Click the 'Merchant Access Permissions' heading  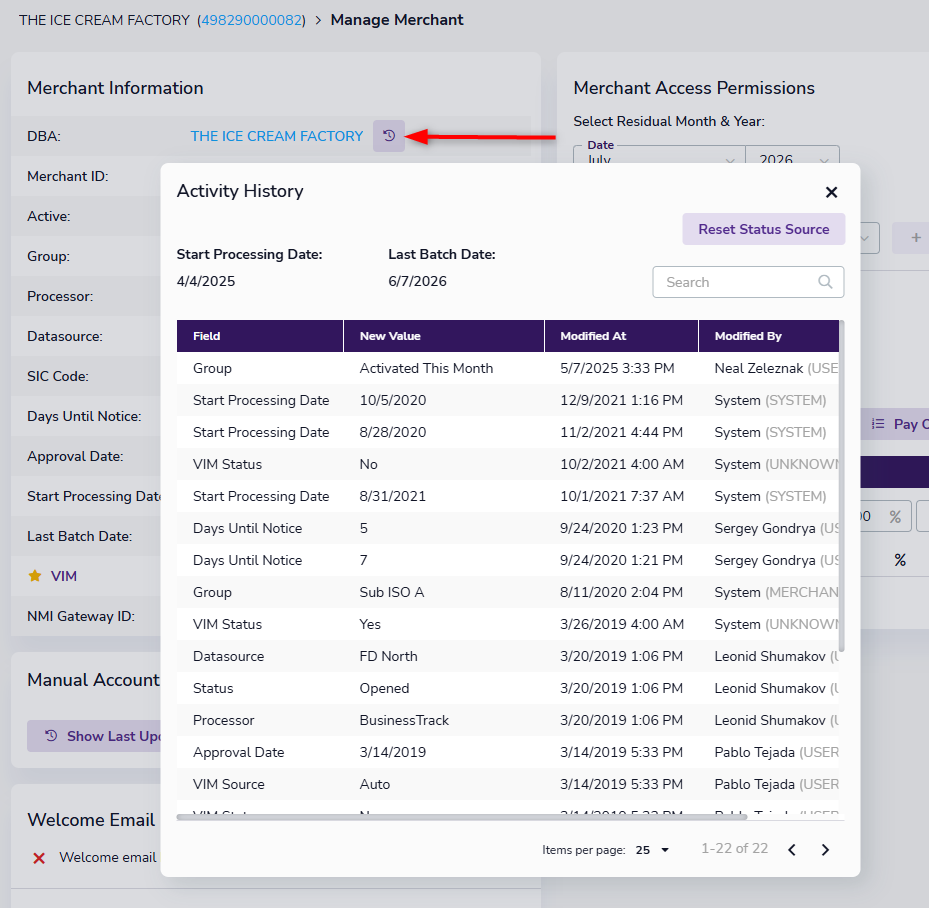pos(694,88)
